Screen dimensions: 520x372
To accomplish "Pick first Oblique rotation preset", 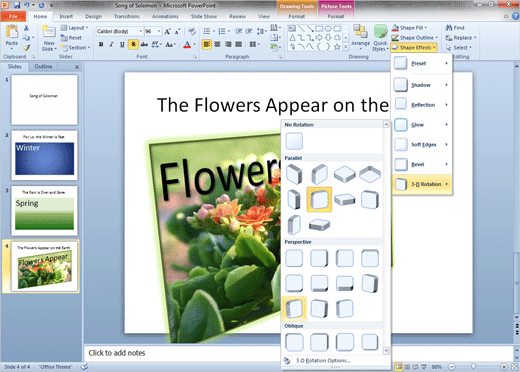I will pos(294,342).
